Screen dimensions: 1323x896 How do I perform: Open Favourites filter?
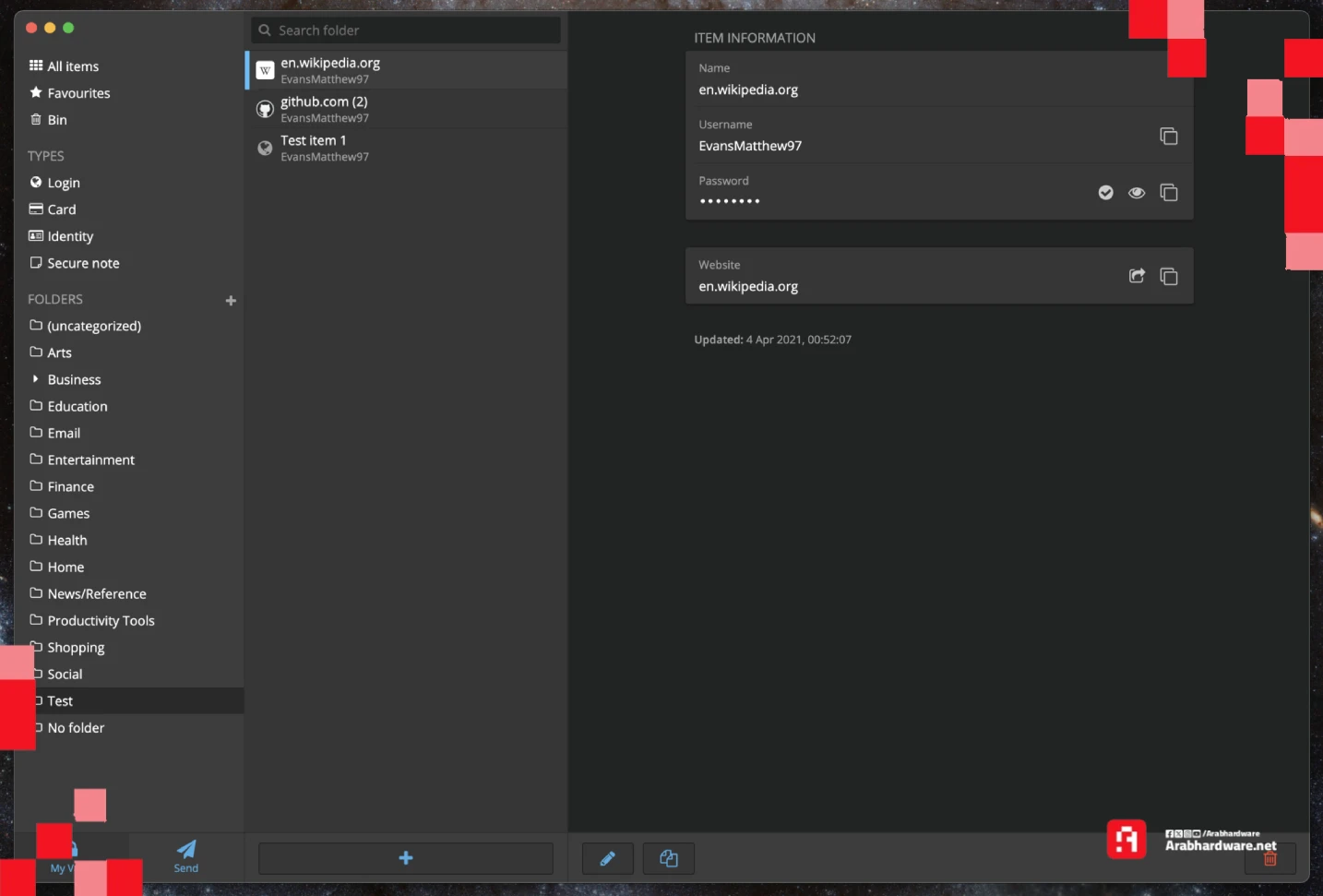[78, 93]
